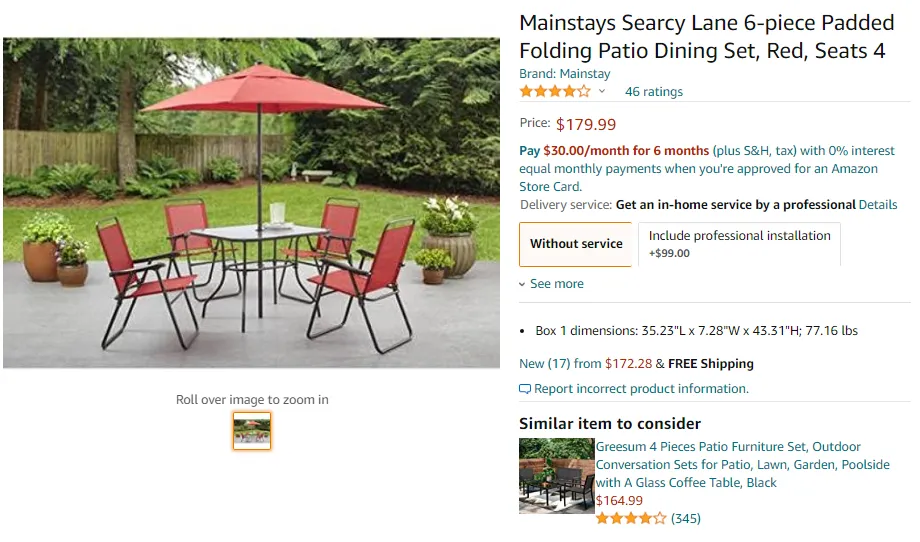Click the Greesum item star rating
Viewport: 920px width, 542px height.
[630, 519]
